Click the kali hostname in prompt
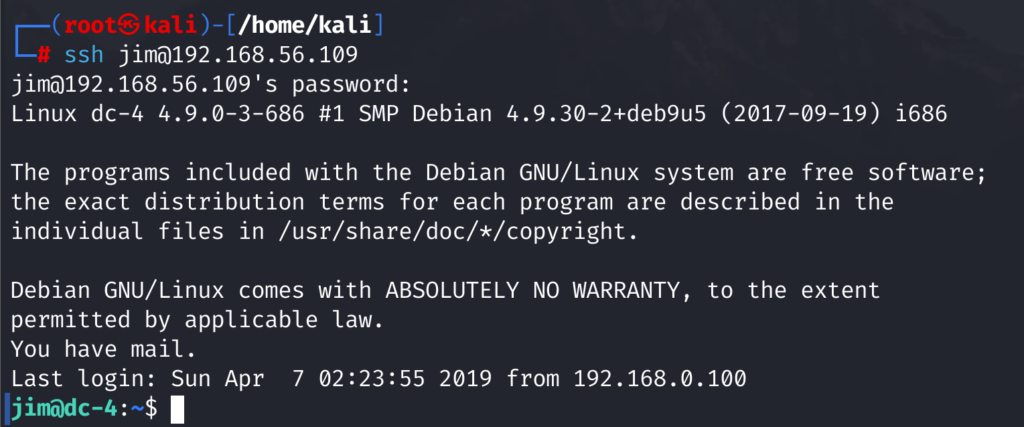This screenshot has width=1024, height=427. (171, 26)
